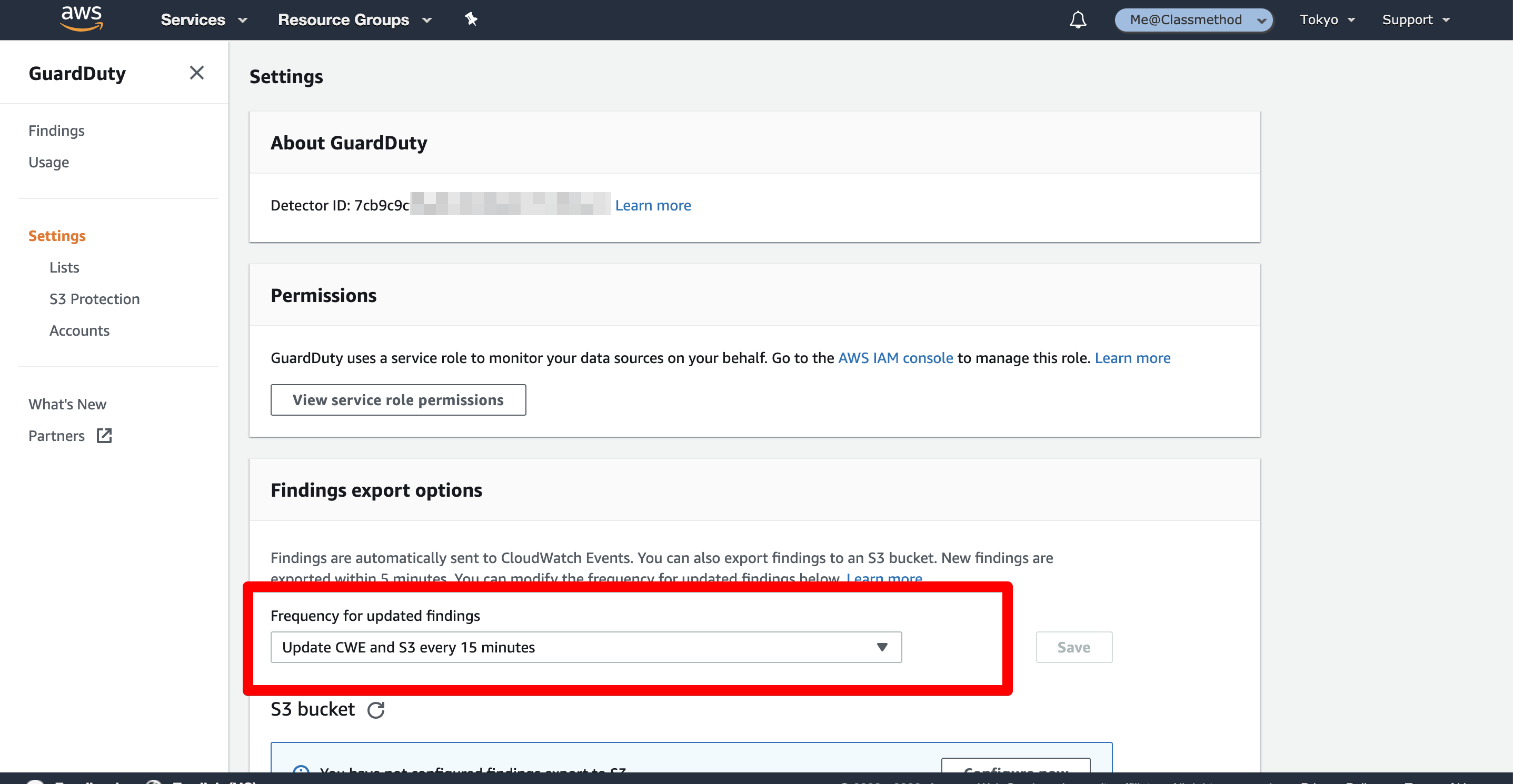Close the GuardDuty navigation panel
Image resolution: width=1513 pixels, height=784 pixels.
point(197,73)
